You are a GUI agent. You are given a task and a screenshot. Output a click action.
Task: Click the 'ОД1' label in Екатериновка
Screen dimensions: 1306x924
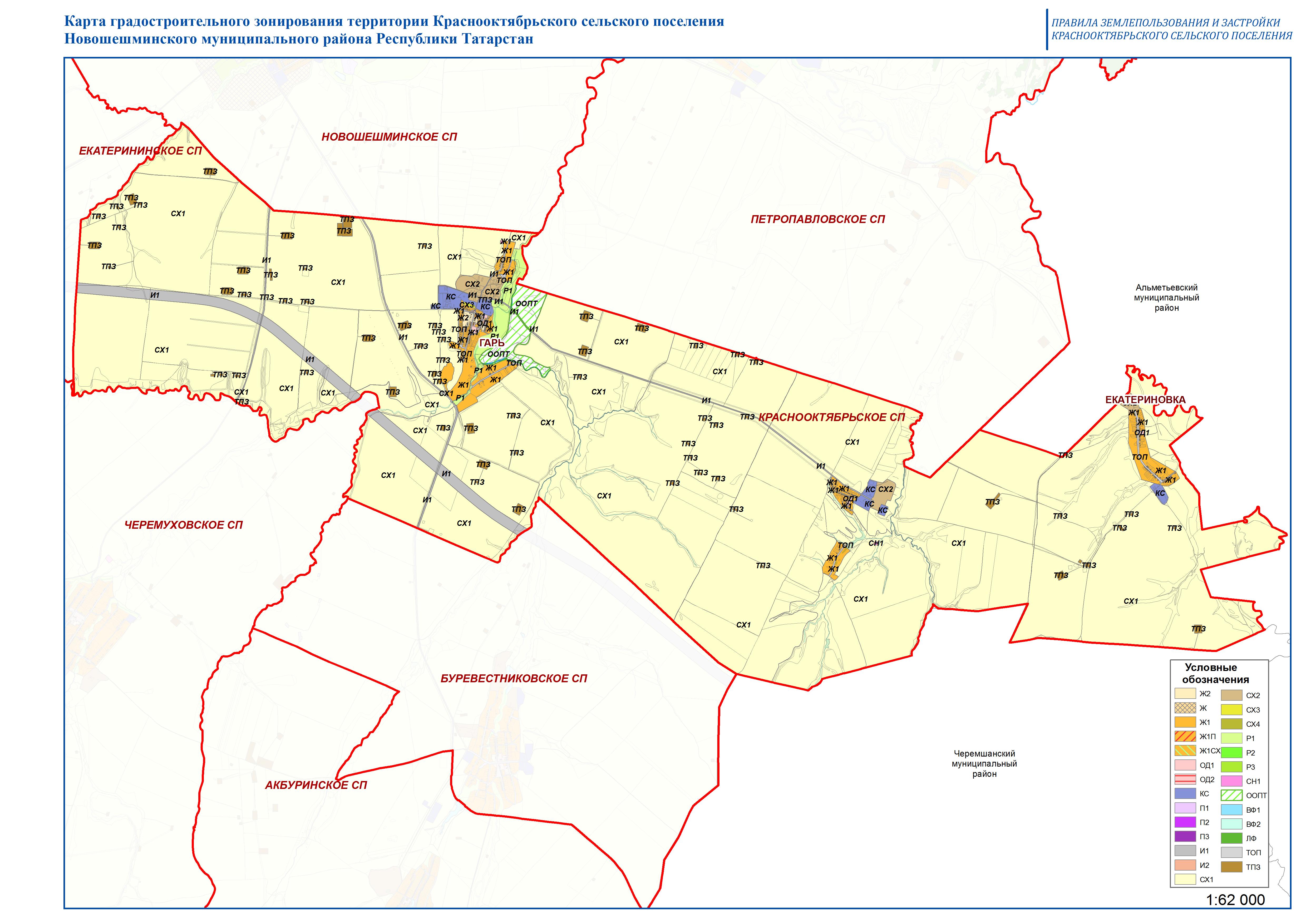1142,433
